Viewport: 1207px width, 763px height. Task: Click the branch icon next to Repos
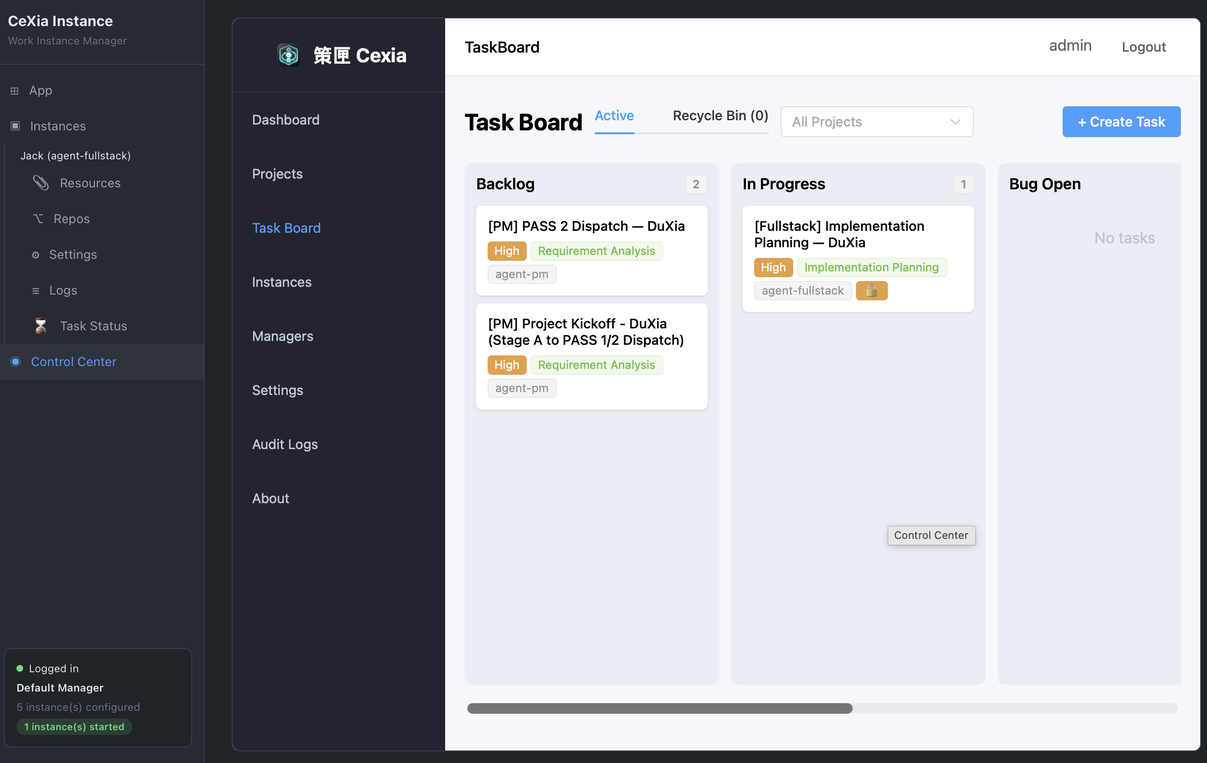click(x=38, y=219)
